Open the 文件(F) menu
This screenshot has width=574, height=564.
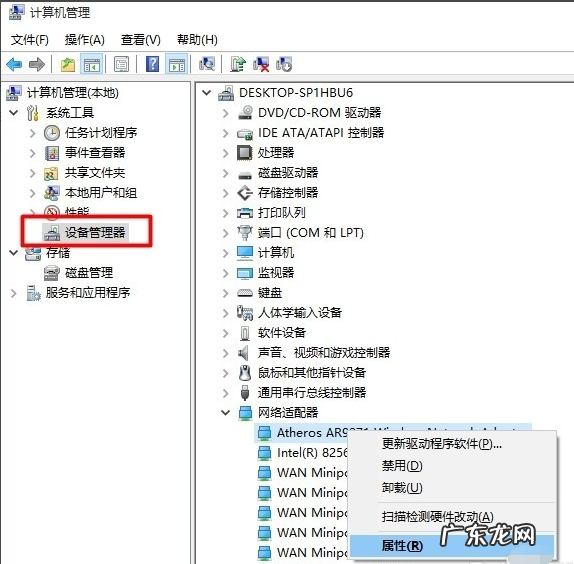pyautogui.click(x=30, y=40)
